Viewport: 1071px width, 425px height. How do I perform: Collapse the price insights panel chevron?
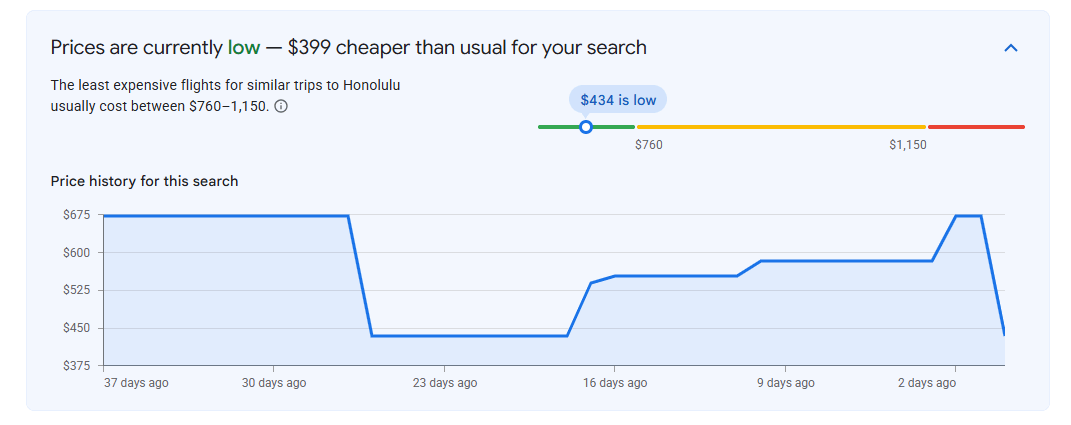(1011, 48)
